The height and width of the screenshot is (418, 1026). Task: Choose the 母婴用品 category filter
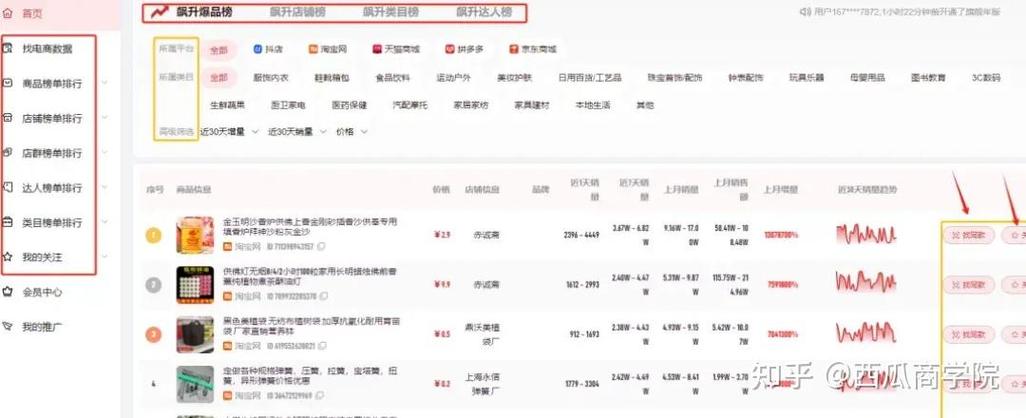point(868,78)
